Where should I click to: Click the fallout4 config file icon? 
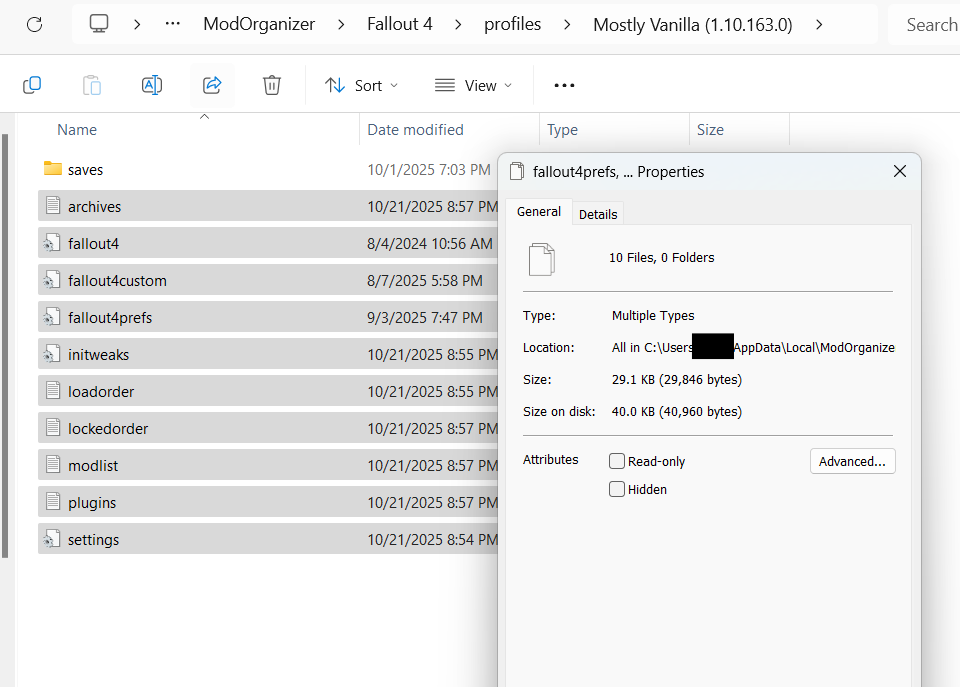click(52, 243)
